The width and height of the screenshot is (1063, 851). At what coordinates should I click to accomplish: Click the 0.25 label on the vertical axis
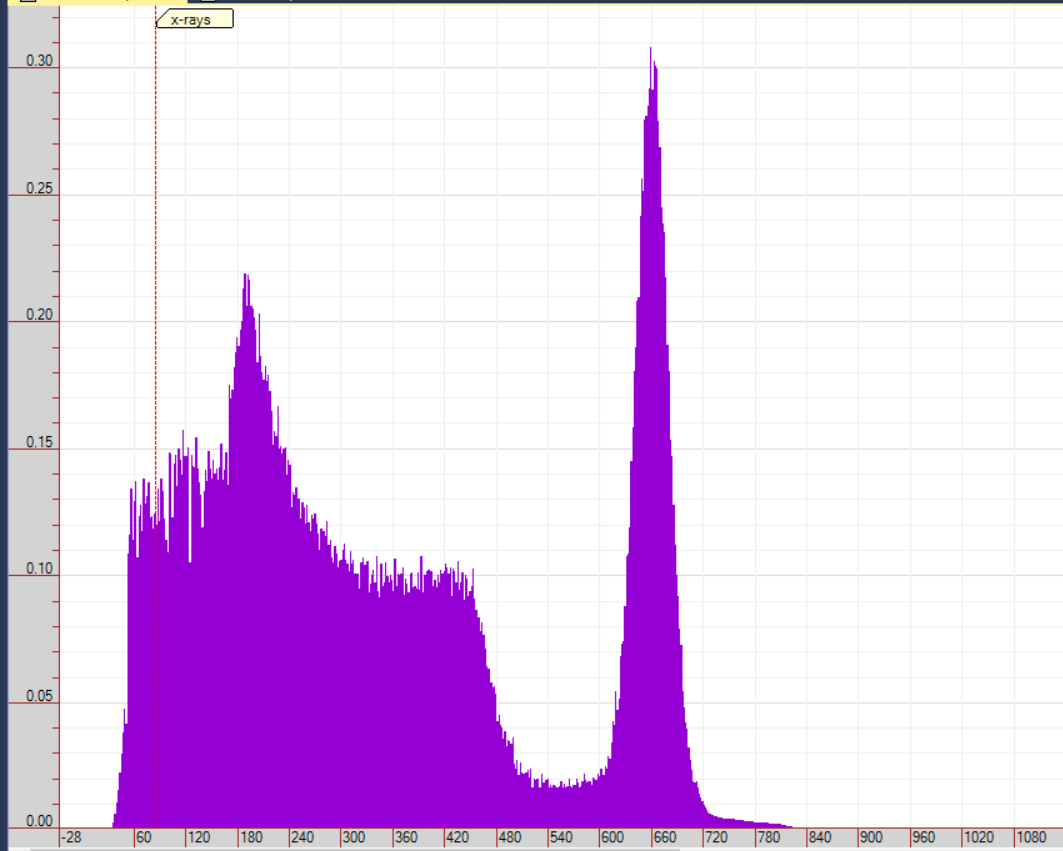click(39, 189)
